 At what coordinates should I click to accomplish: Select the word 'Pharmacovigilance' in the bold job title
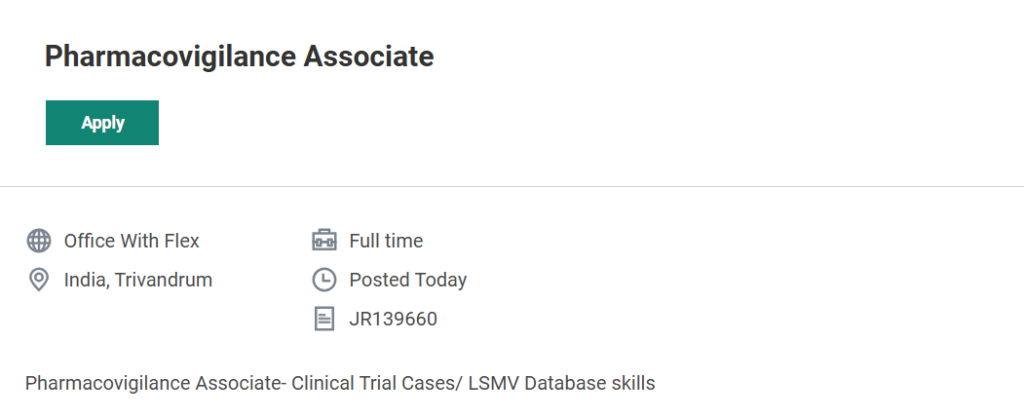tap(151, 57)
